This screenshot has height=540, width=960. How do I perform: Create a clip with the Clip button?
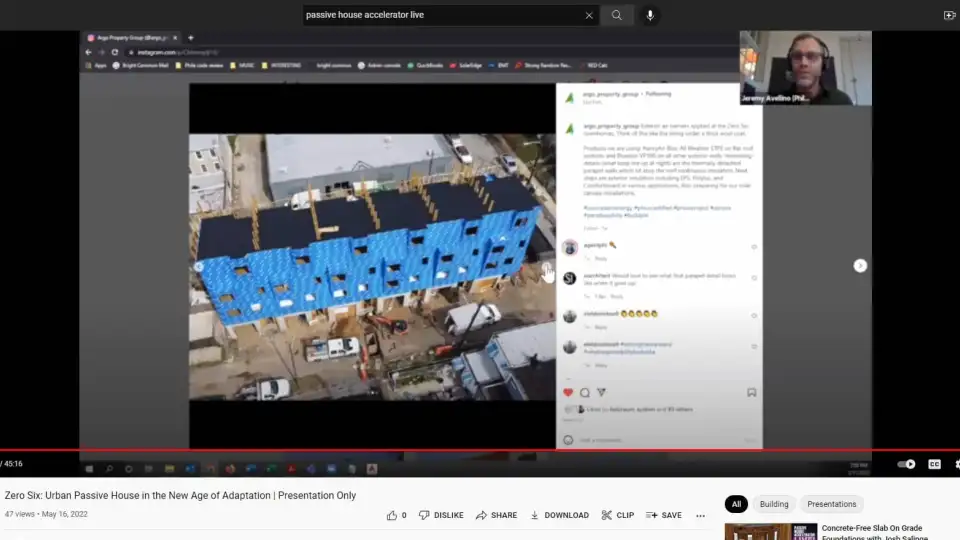(x=617, y=515)
